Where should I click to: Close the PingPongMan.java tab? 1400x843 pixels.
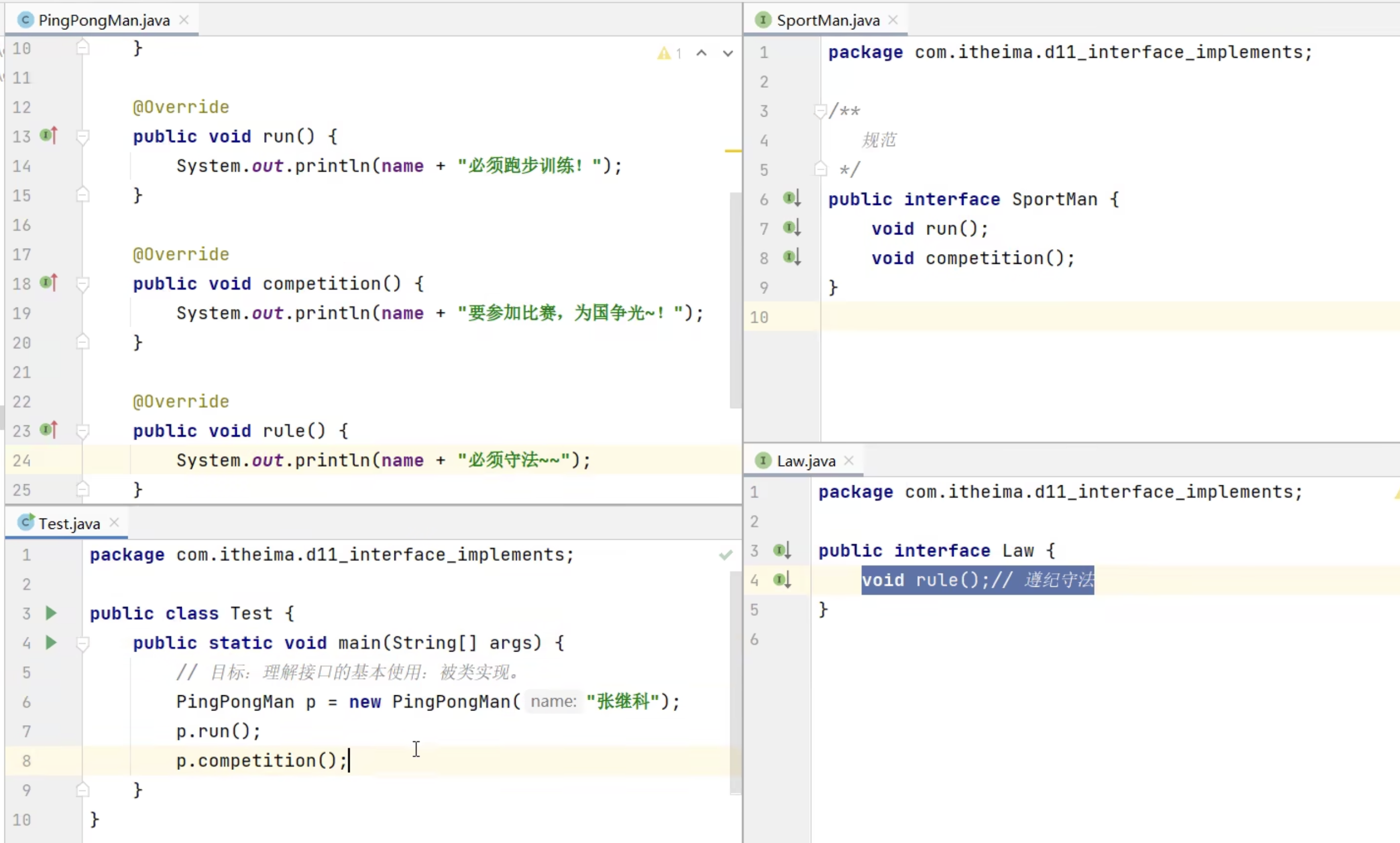click(x=184, y=20)
